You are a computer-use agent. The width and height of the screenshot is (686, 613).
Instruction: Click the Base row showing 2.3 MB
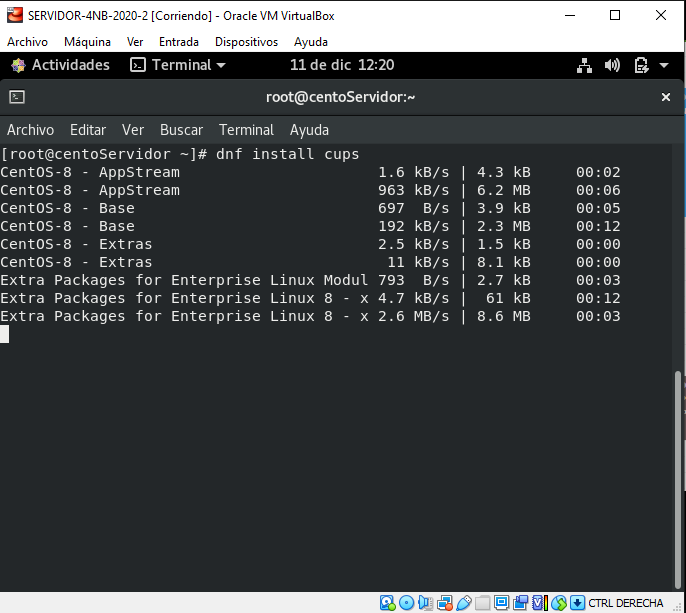pos(310,226)
